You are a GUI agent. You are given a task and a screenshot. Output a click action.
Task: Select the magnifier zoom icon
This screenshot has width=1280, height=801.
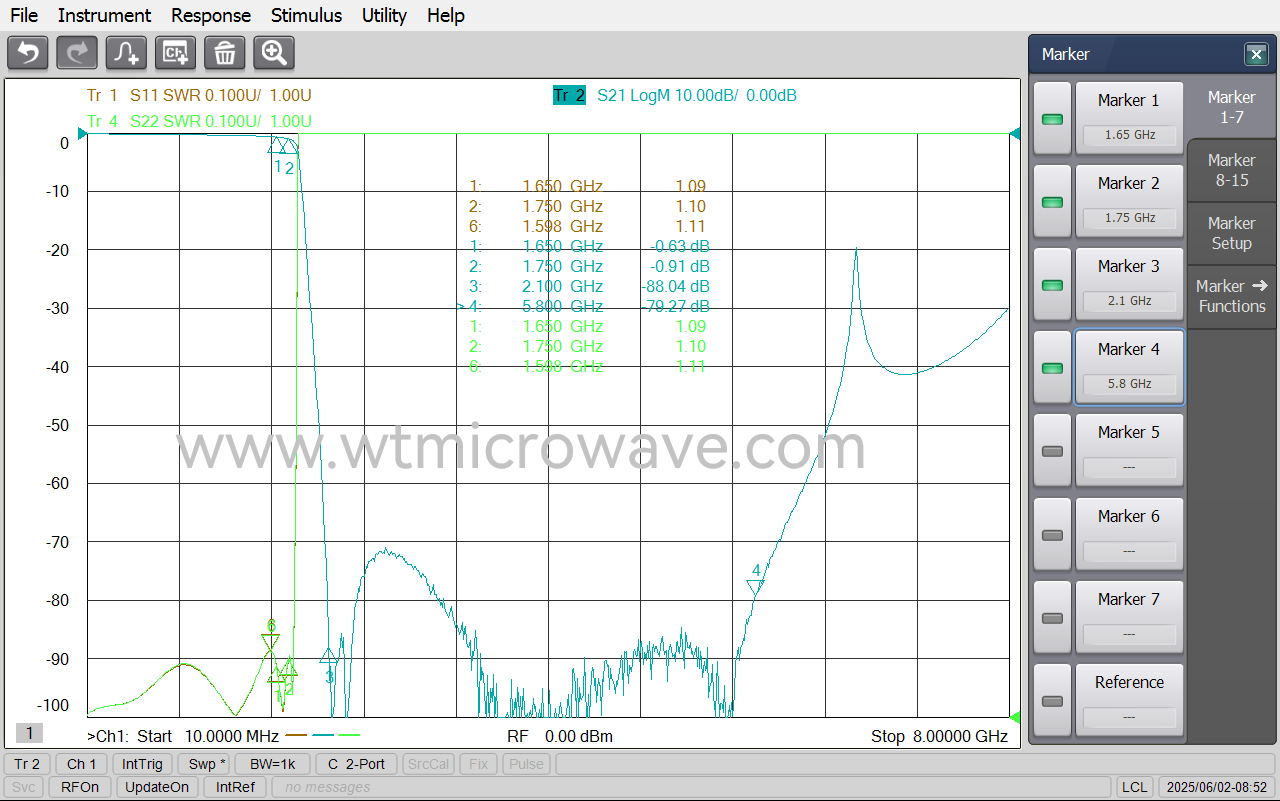pos(274,53)
